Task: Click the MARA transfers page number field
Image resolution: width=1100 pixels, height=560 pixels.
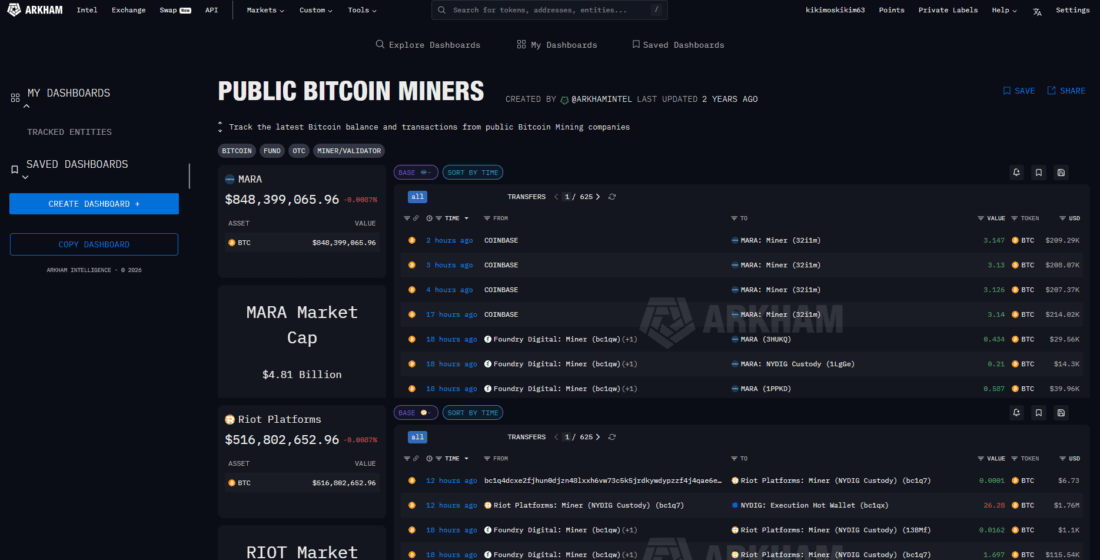Action: click(568, 197)
